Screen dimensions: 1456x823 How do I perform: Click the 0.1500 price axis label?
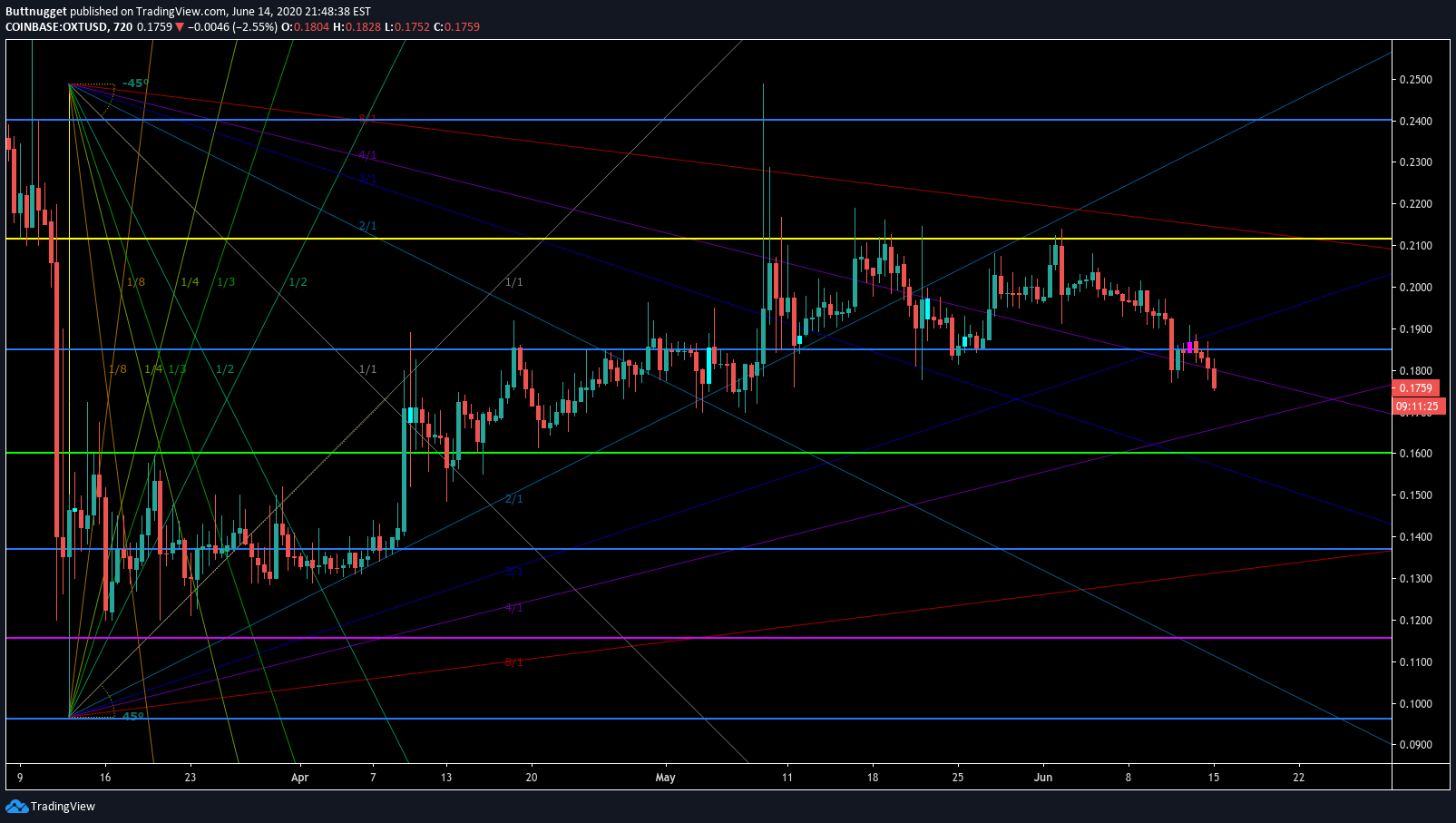[1416, 495]
